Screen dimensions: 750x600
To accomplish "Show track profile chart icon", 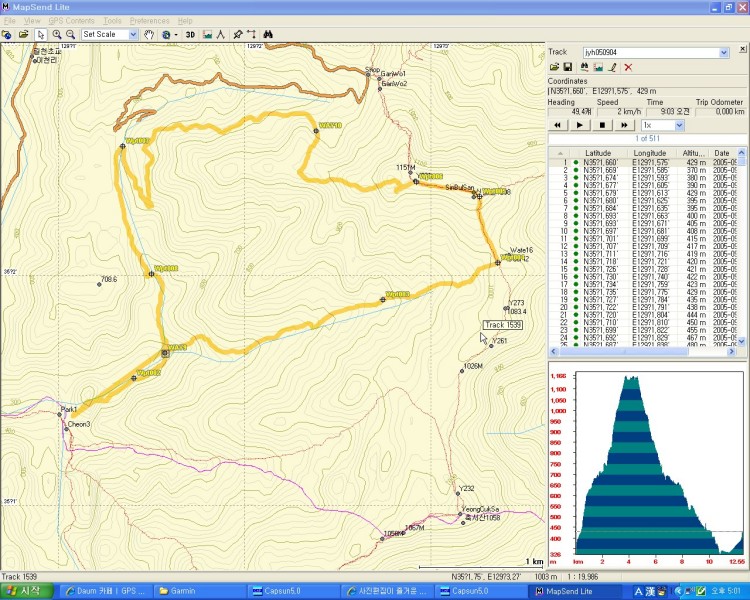I will click(598, 67).
